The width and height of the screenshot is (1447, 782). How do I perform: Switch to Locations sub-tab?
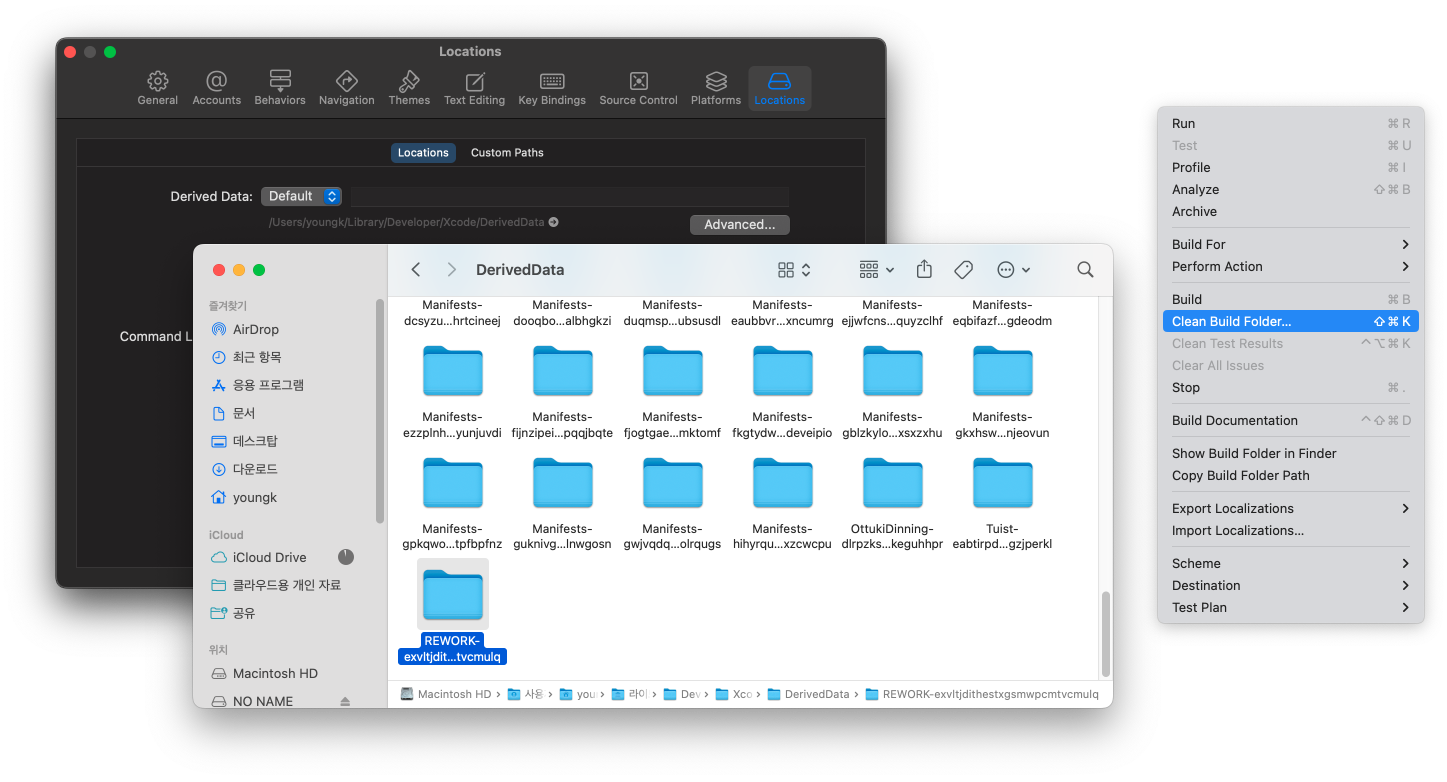[423, 153]
